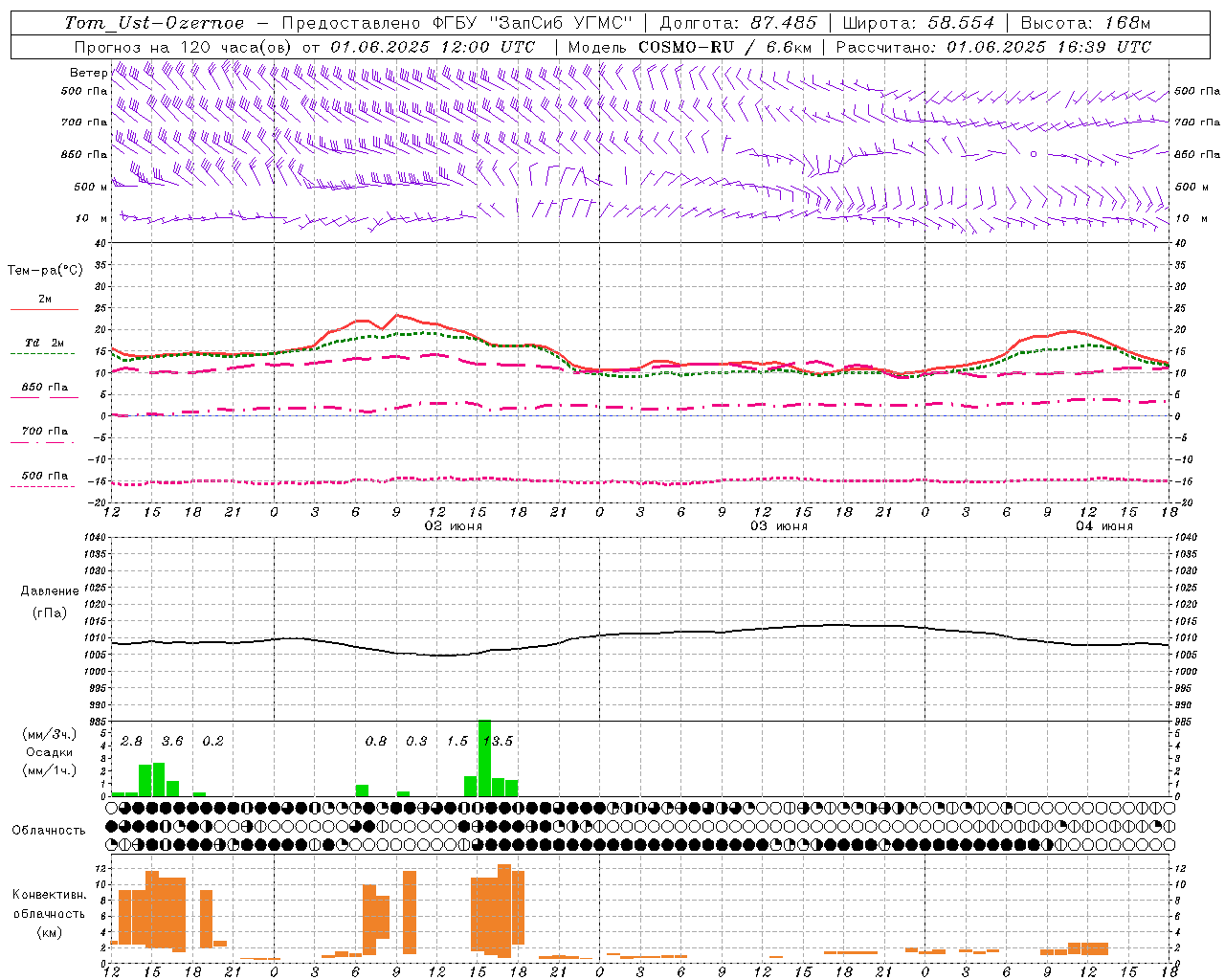The height and width of the screenshot is (980, 1225).
Task: Click the date label 03 июня
Action: click(x=779, y=526)
